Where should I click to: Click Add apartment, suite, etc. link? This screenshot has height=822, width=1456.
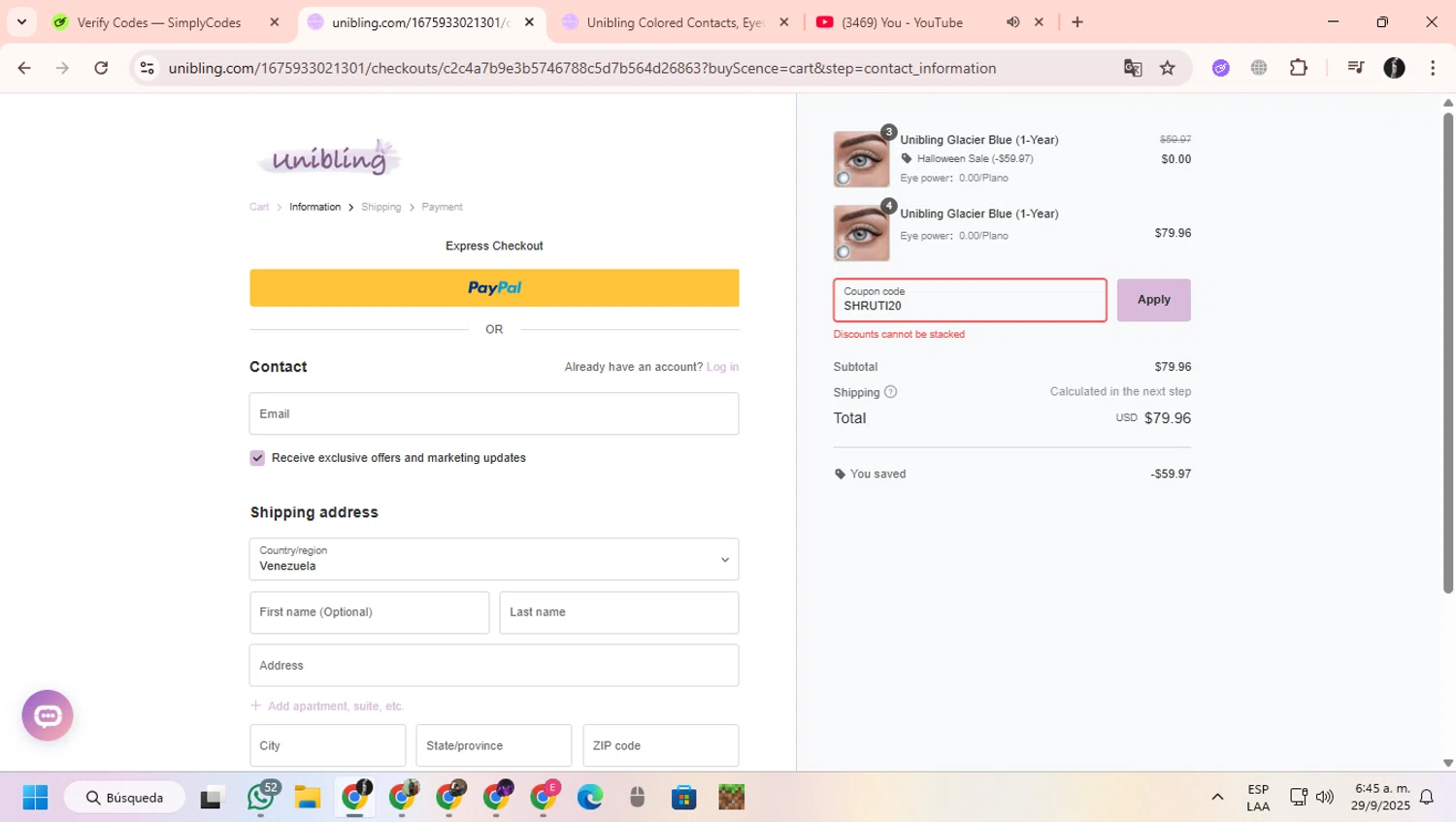pos(327,707)
